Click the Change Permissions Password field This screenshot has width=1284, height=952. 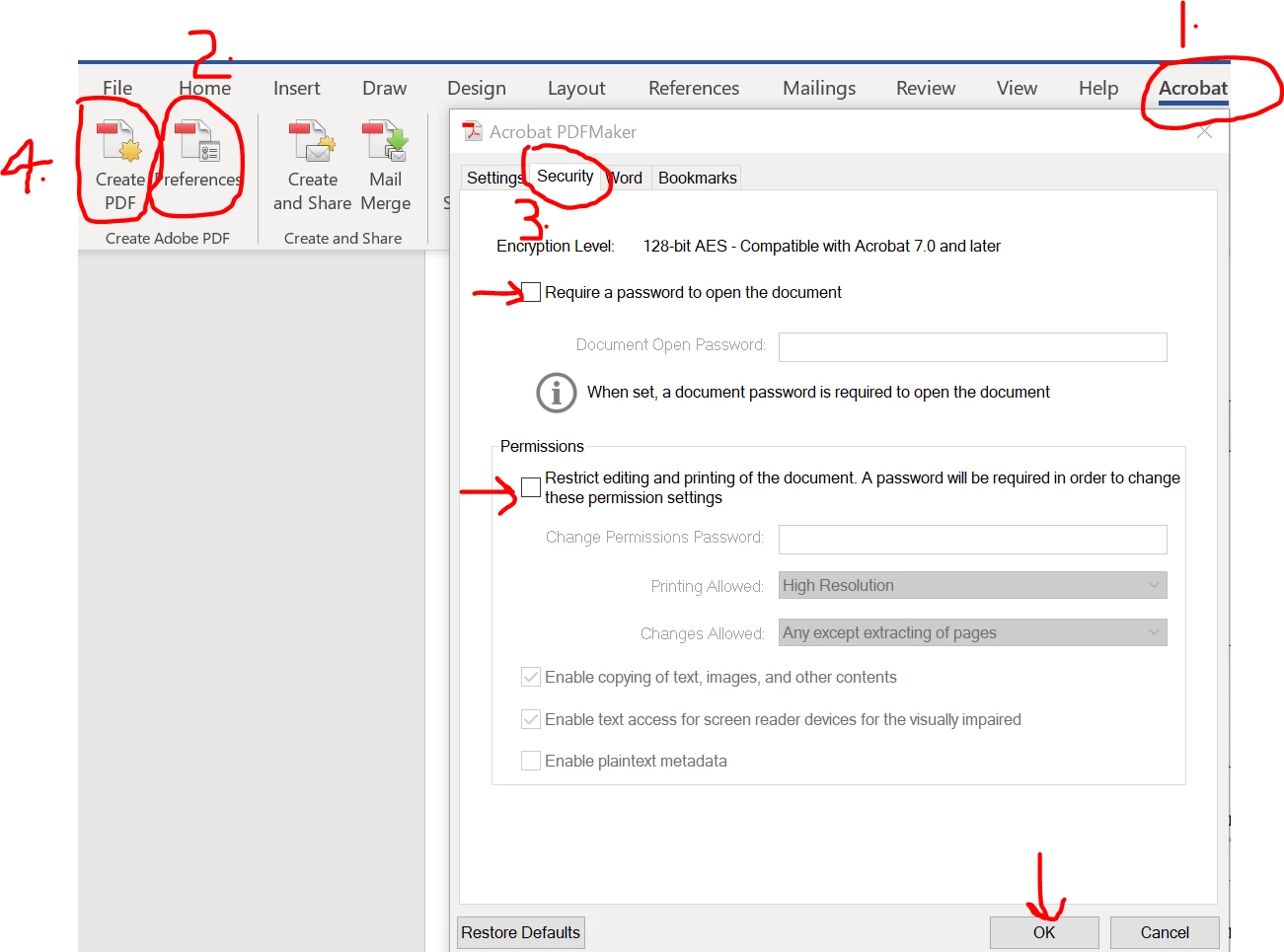tap(972, 539)
